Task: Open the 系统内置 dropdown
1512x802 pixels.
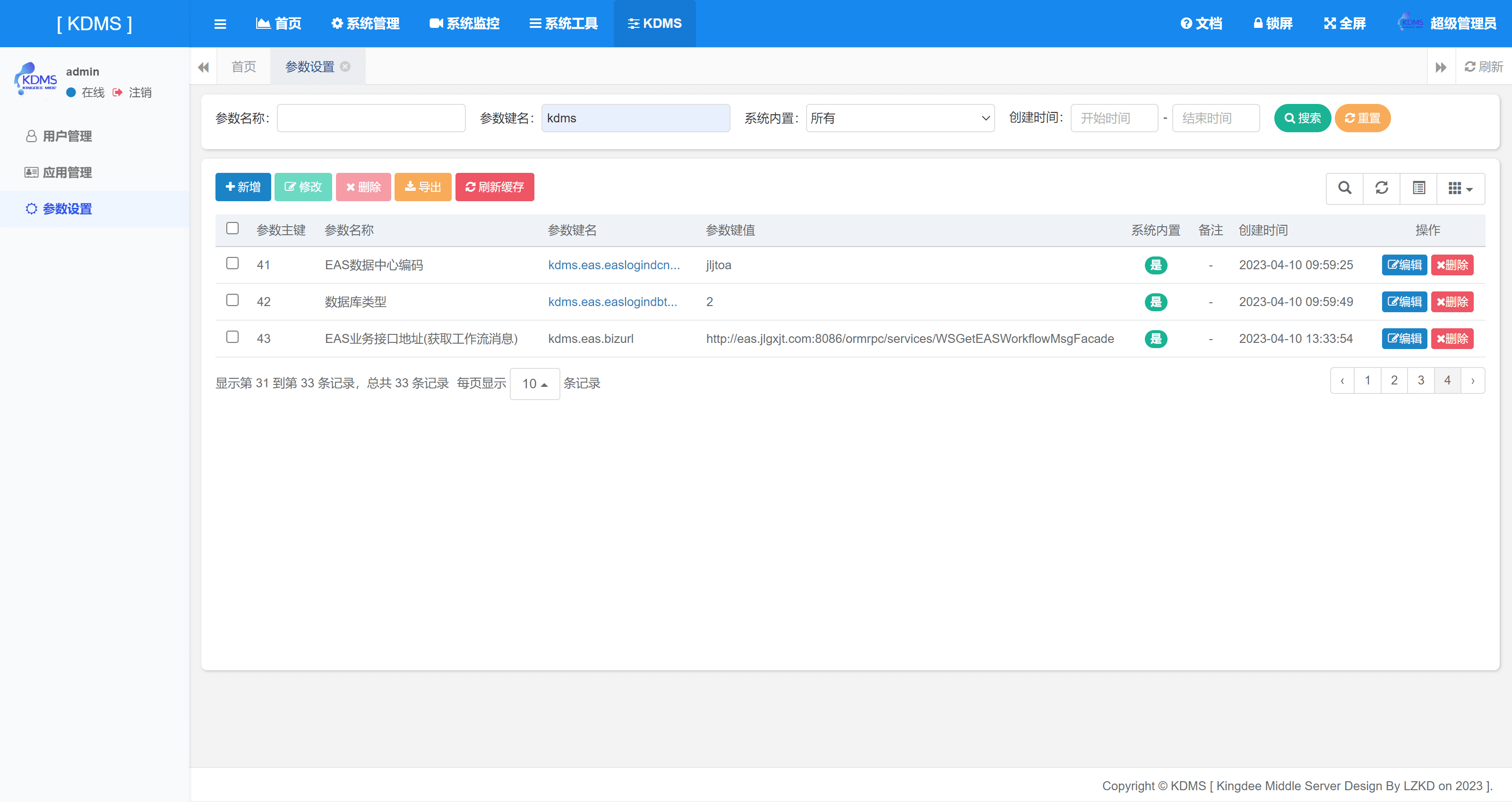Action: tap(900, 118)
